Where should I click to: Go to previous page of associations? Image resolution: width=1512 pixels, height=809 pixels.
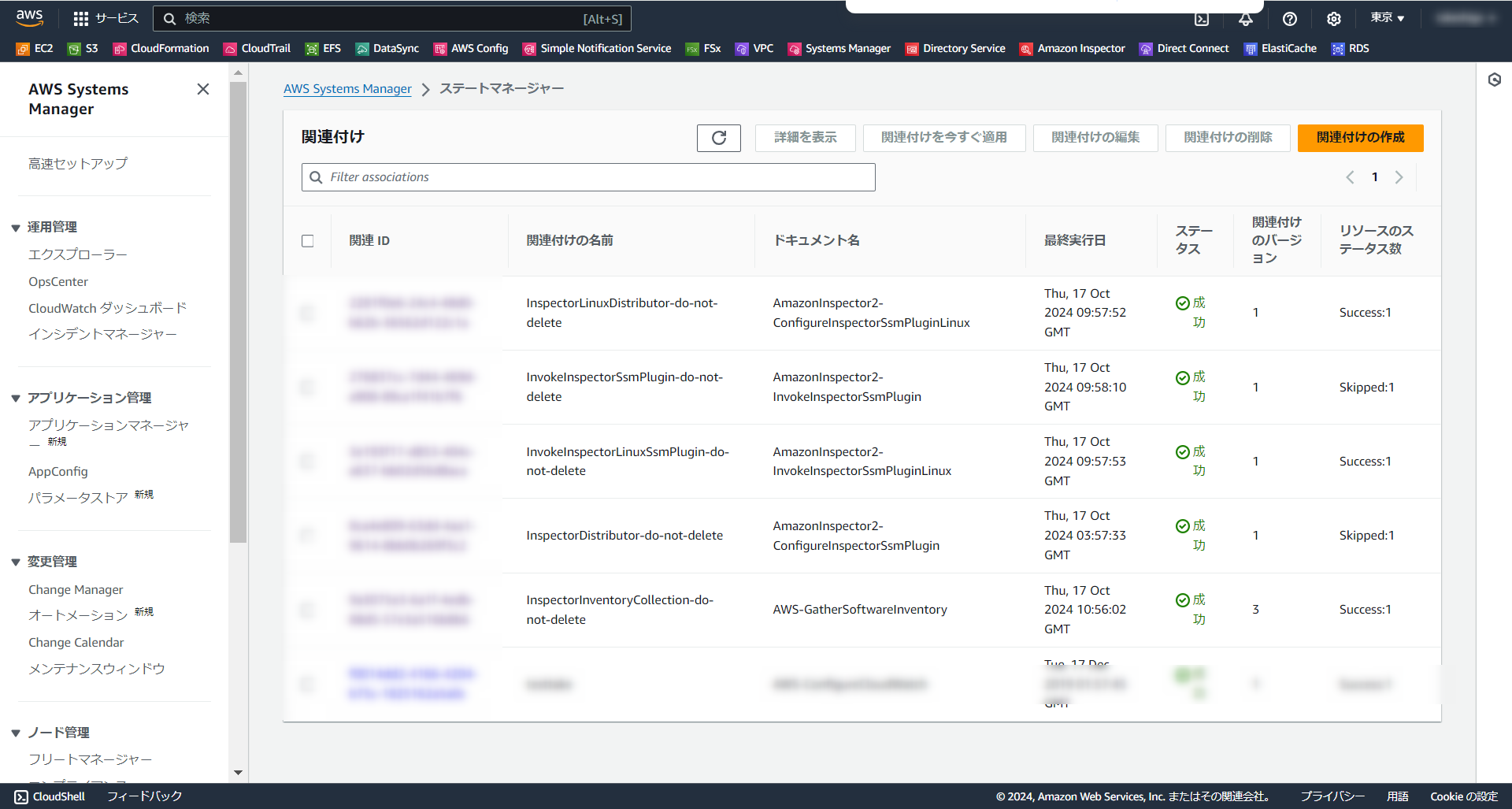click(x=1350, y=177)
